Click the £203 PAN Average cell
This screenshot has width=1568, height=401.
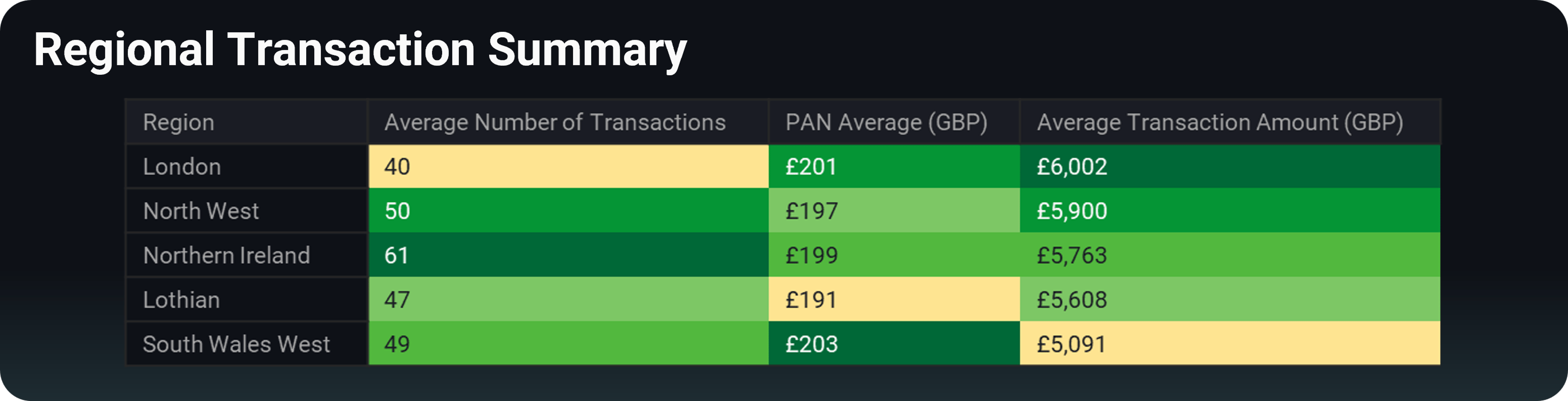(x=893, y=344)
